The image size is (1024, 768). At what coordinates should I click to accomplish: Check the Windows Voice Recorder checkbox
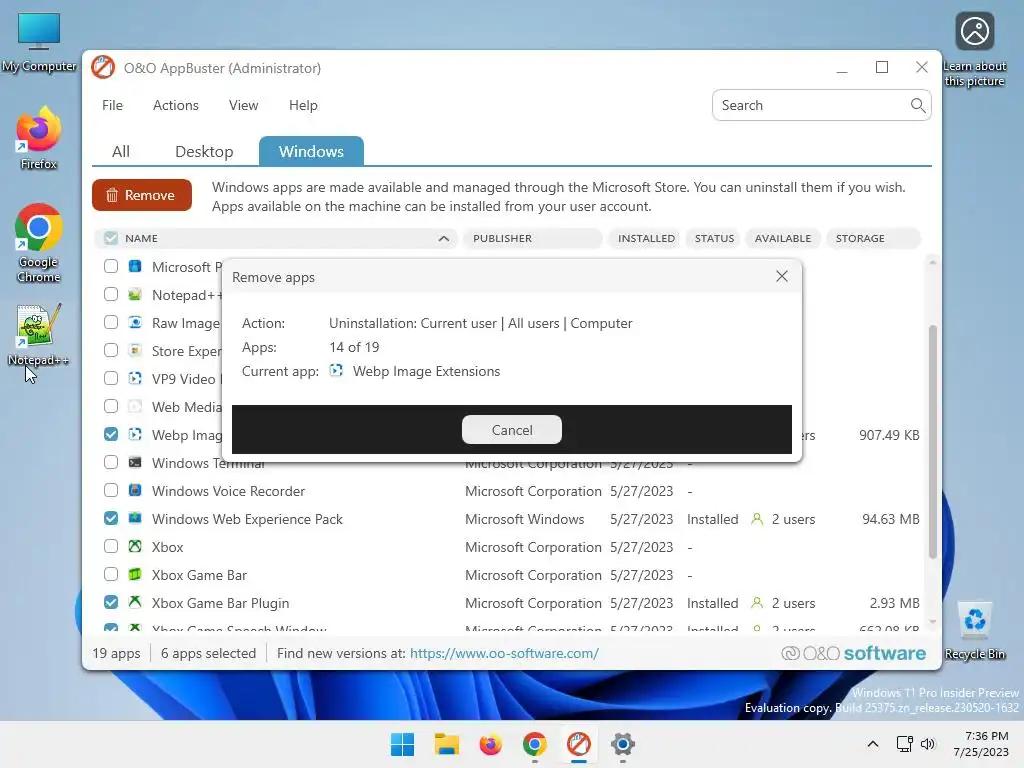tap(111, 490)
